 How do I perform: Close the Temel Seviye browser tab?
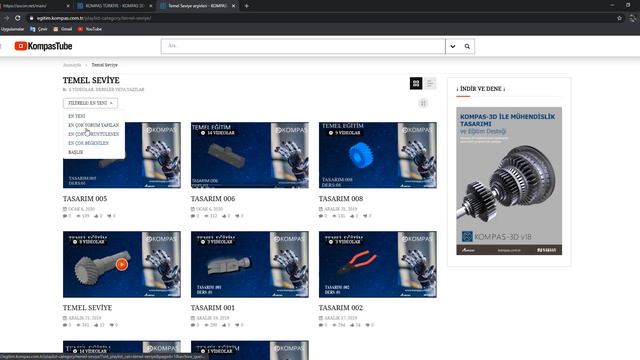point(233,6)
